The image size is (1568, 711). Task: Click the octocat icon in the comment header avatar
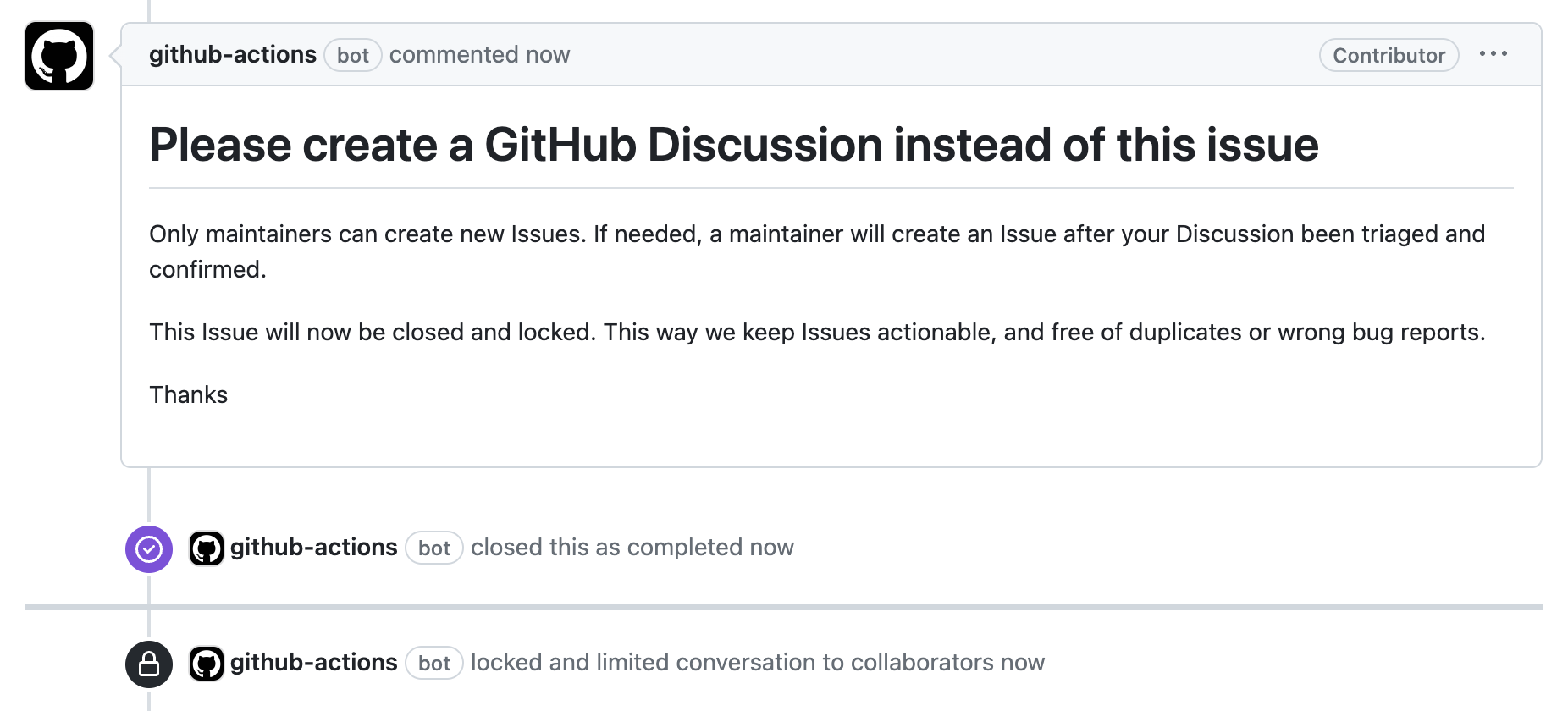click(x=58, y=56)
